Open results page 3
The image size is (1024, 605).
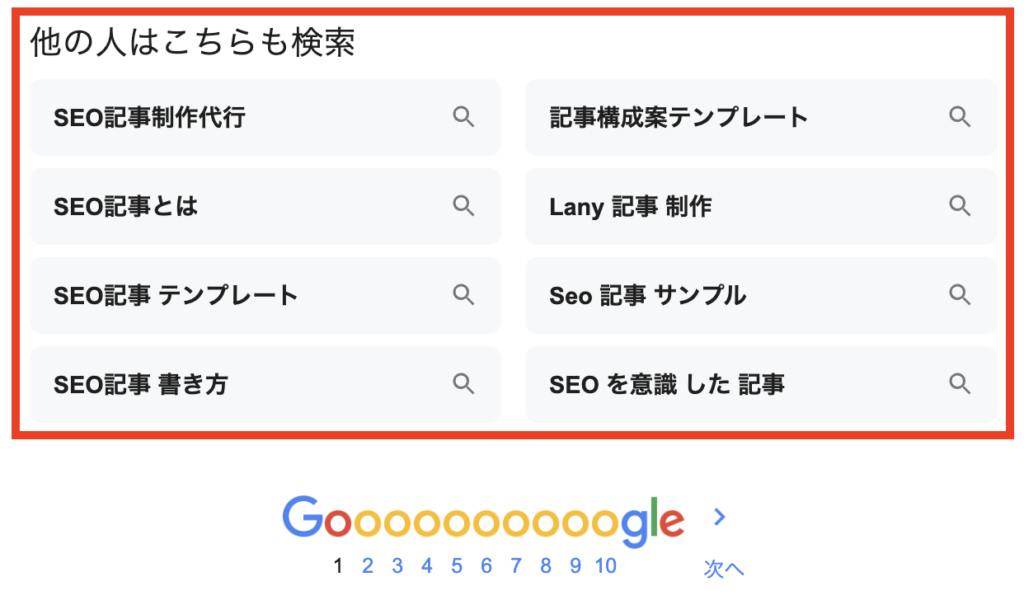397,567
